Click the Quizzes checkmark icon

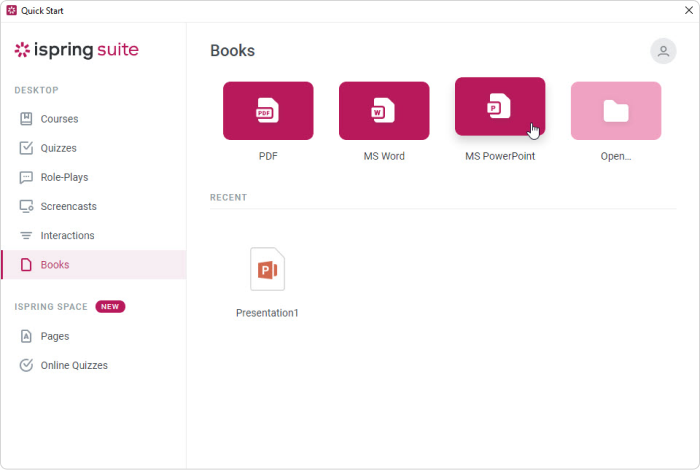click(x=27, y=148)
